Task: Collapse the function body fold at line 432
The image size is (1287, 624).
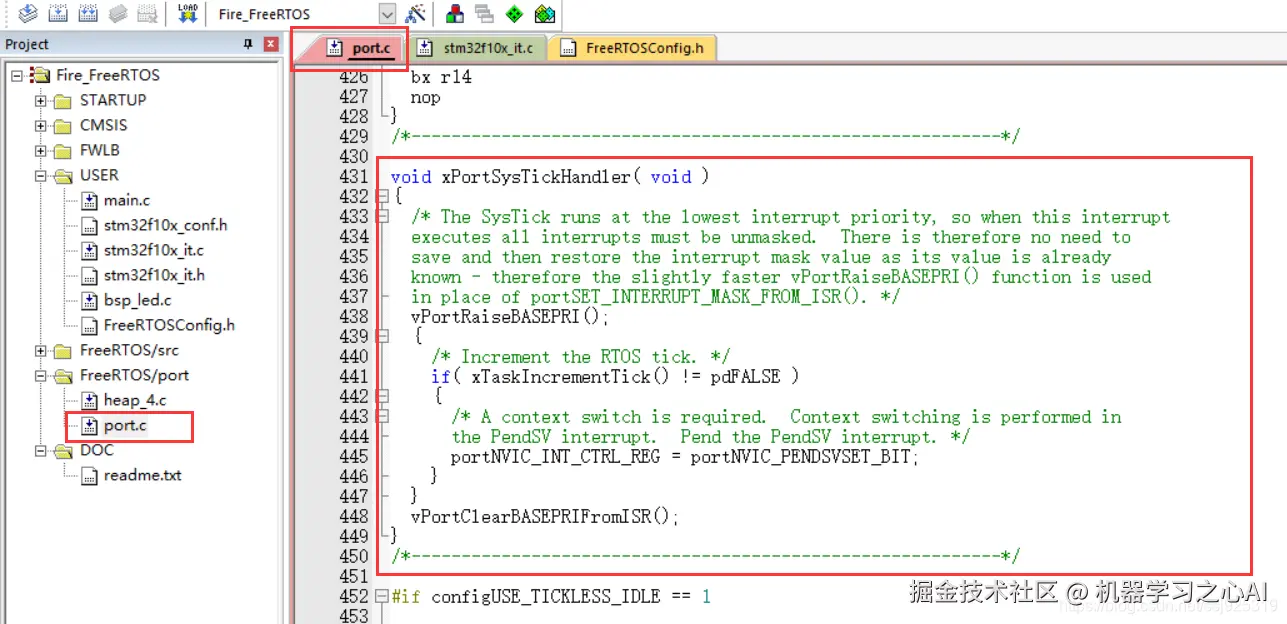Action: 382,196
